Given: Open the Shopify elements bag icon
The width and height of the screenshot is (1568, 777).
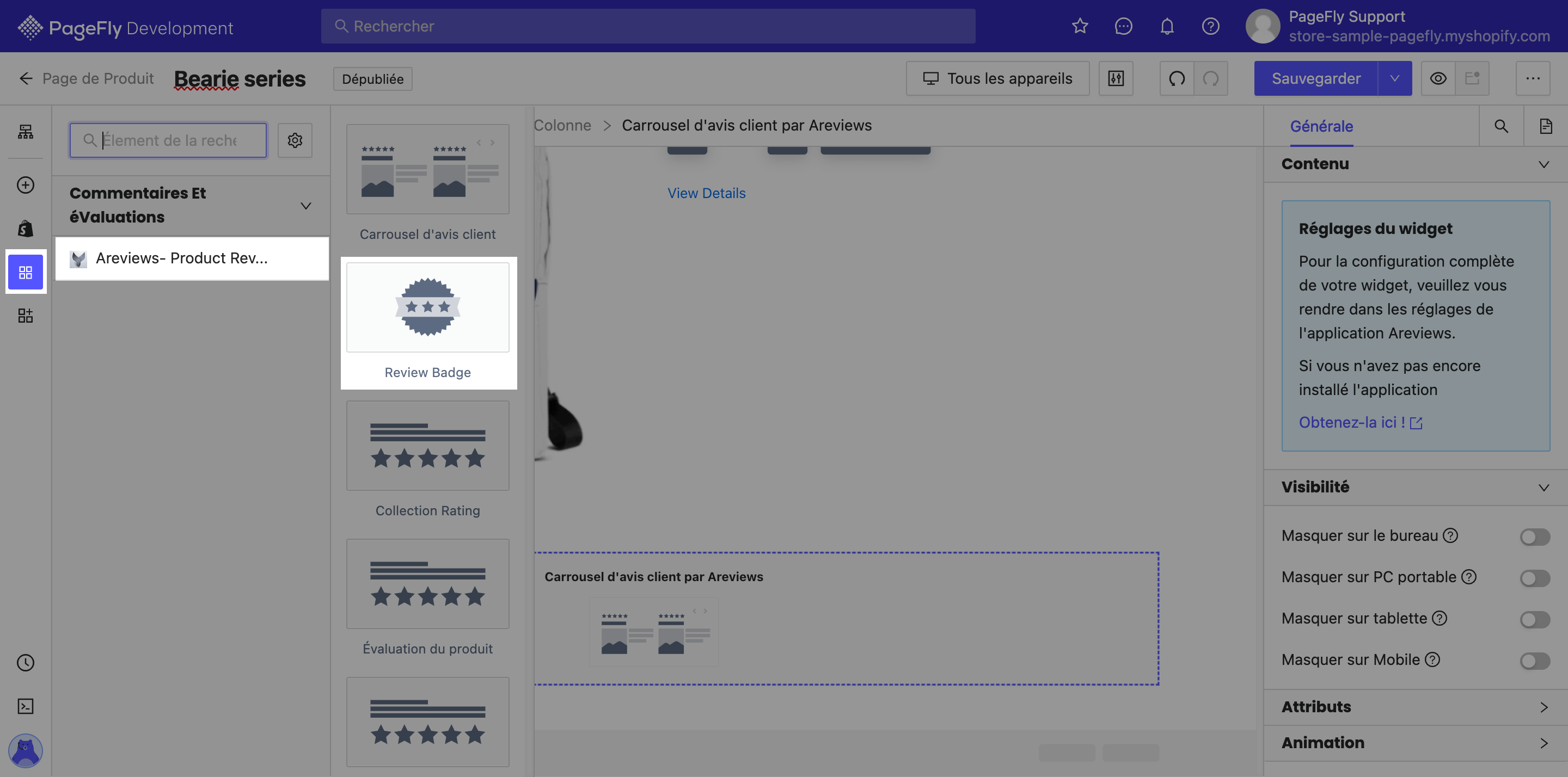Looking at the screenshot, I should pos(26,228).
